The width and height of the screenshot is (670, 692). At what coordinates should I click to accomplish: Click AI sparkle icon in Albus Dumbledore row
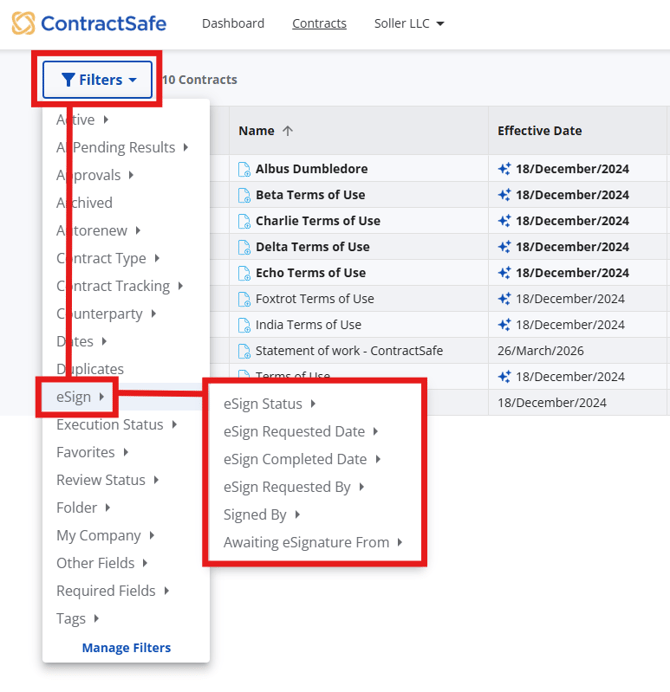pos(505,169)
